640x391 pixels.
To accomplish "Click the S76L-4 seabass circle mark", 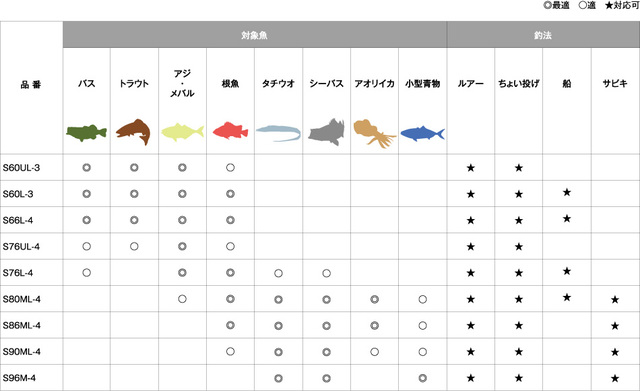I will (x=326, y=273).
